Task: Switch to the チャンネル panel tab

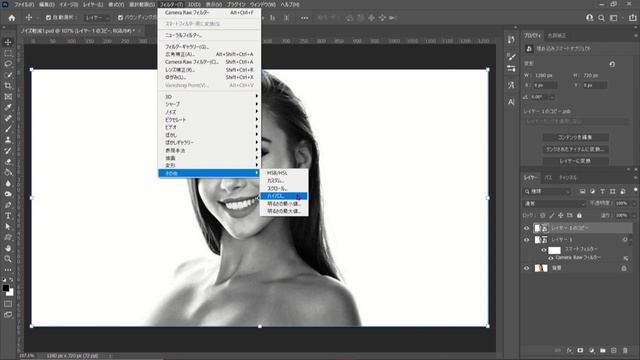Action: pyautogui.click(x=568, y=178)
